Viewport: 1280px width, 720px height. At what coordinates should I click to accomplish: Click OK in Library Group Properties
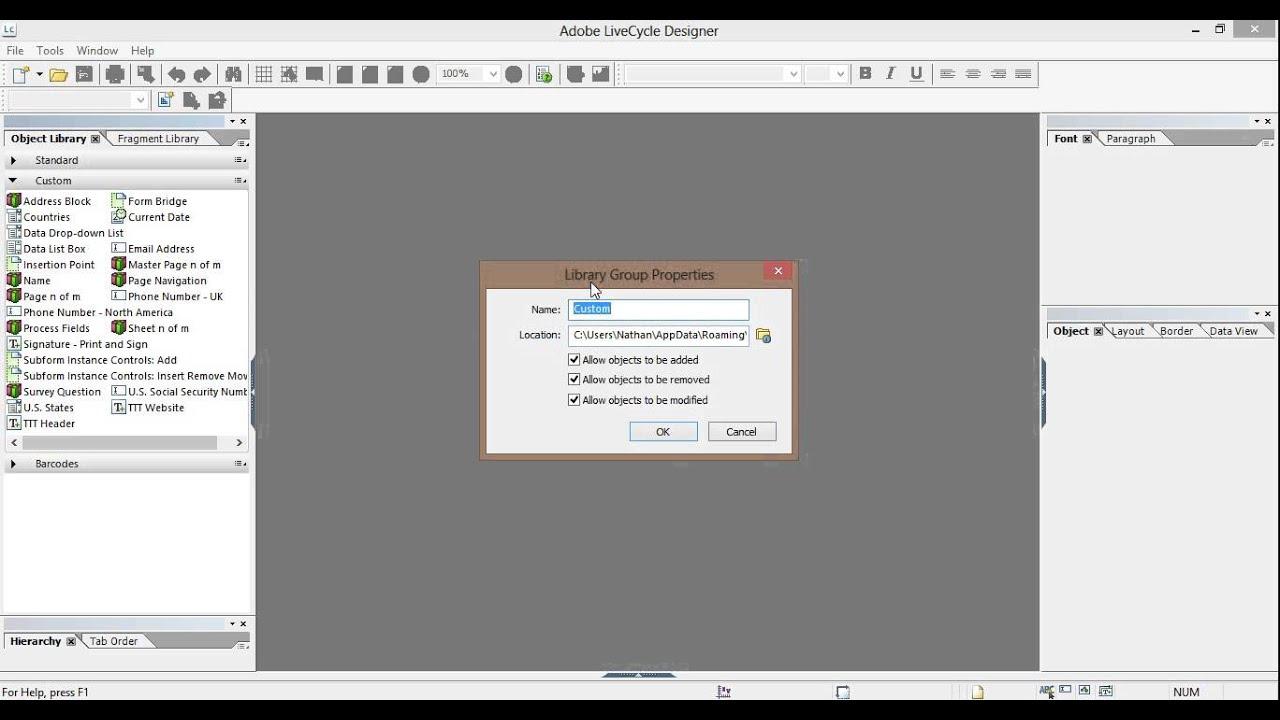coord(663,432)
